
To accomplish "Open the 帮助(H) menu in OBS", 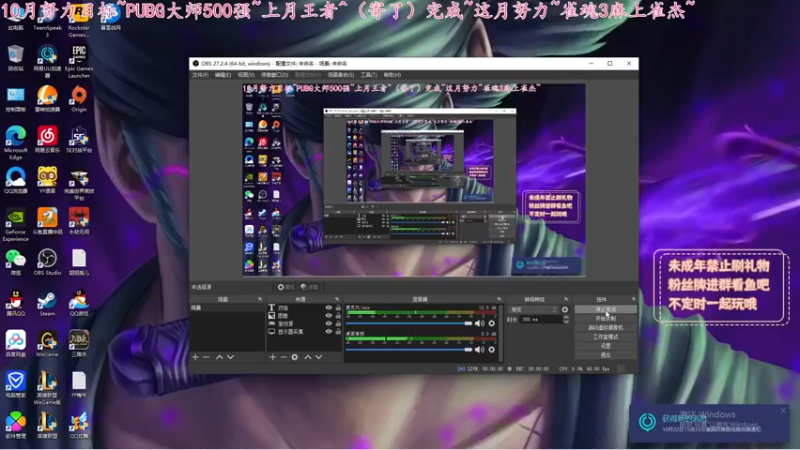I will point(392,75).
